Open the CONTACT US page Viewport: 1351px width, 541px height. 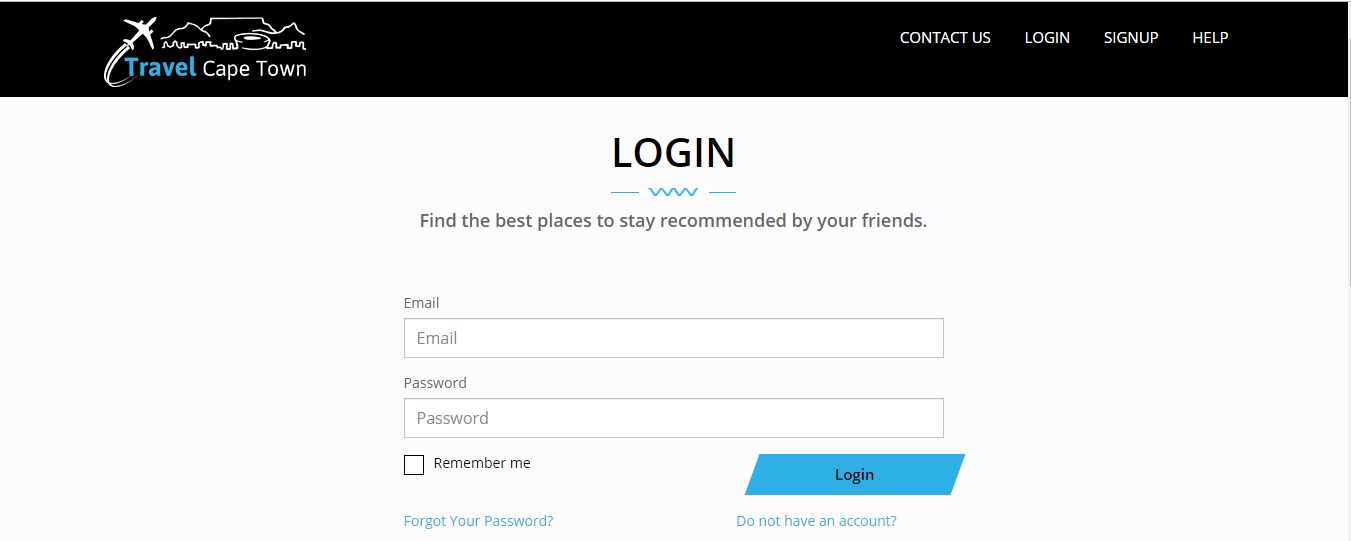pos(945,38)
